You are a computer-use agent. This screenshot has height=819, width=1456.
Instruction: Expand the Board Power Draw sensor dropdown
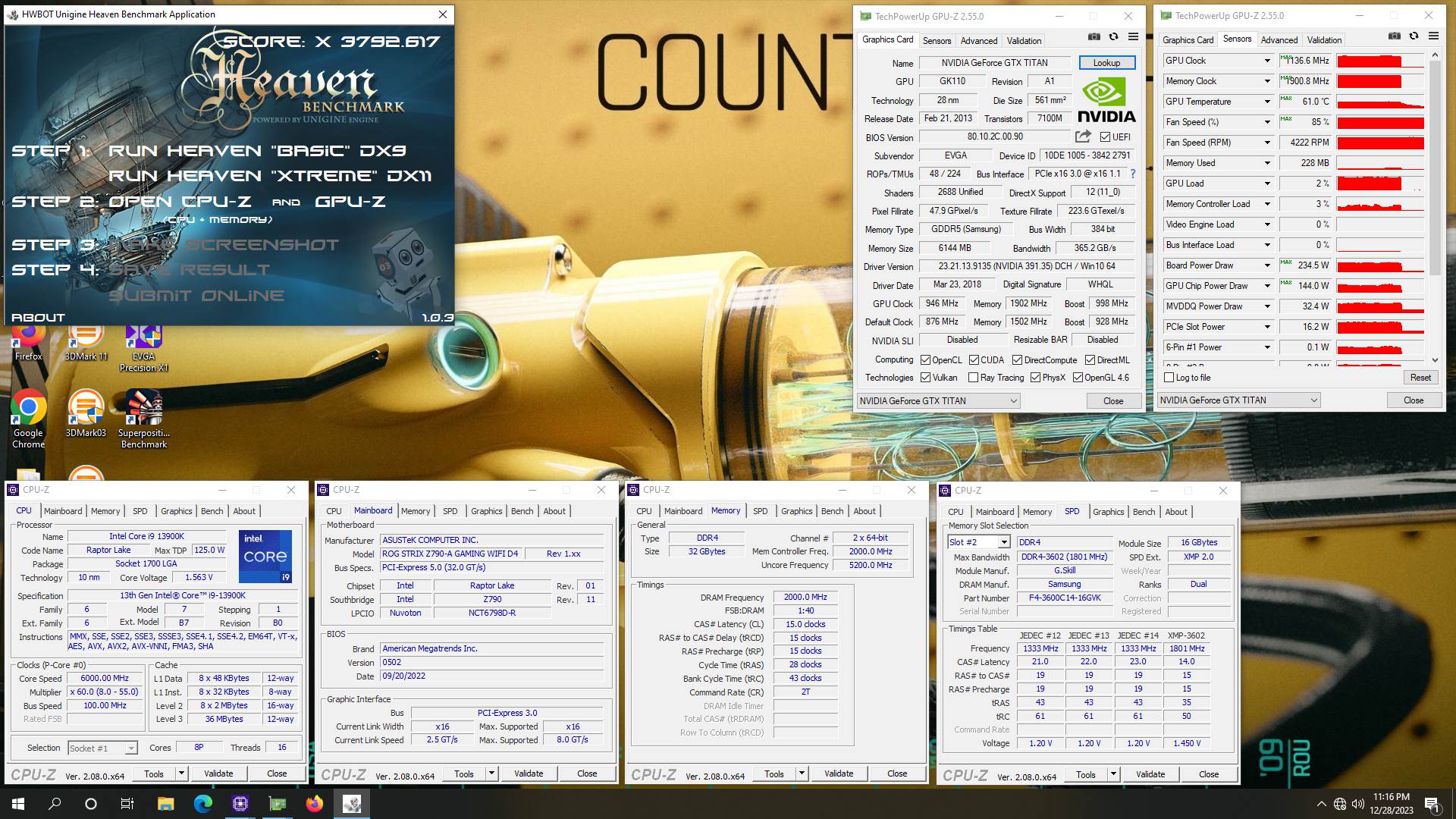(1266, 265)
